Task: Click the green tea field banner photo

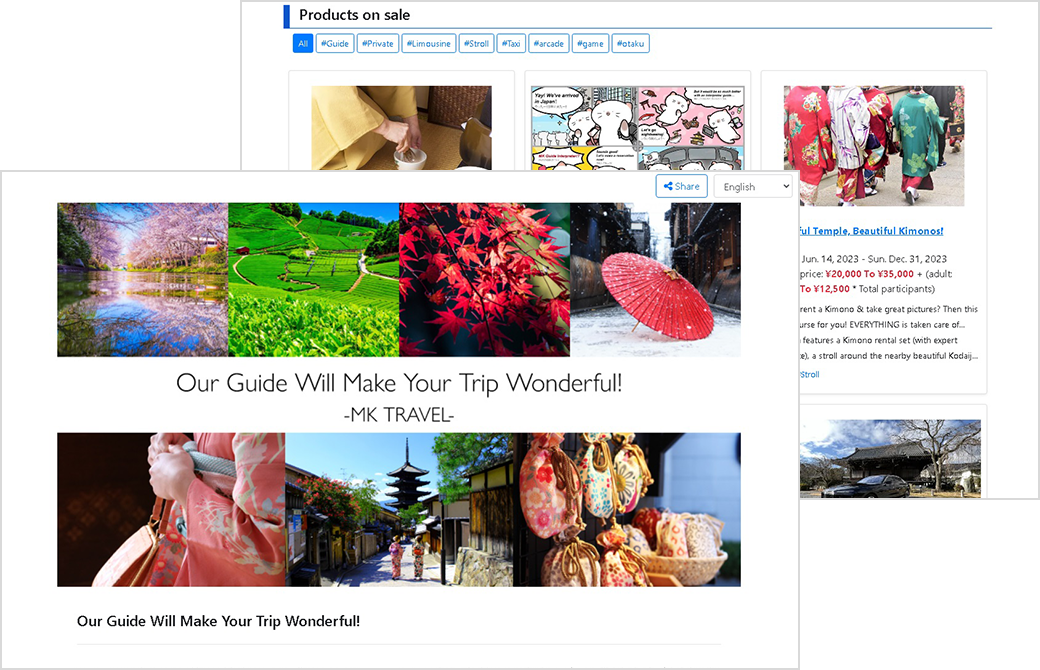Action: point(314,280)
